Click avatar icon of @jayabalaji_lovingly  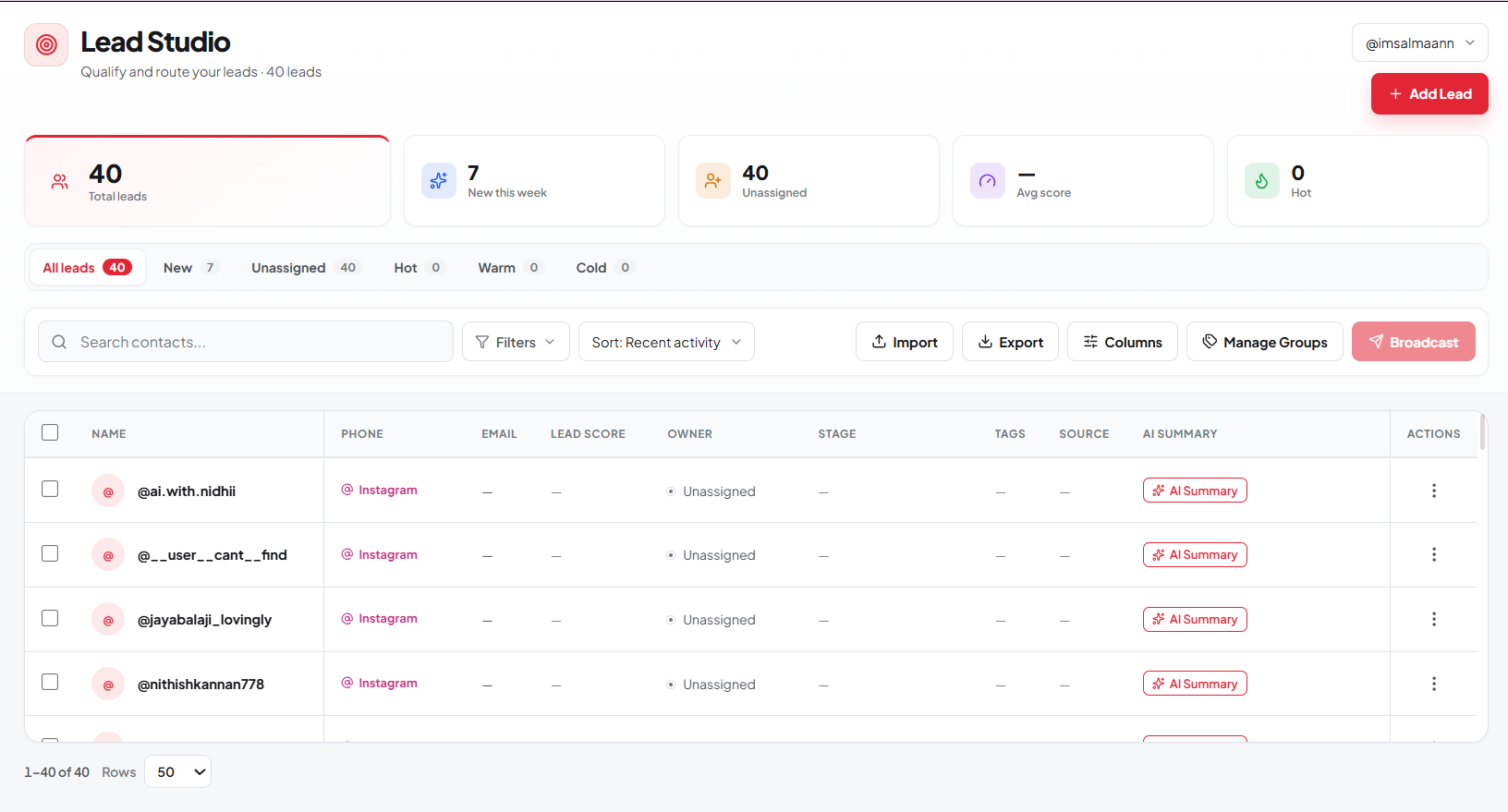[x=108, y=620]
